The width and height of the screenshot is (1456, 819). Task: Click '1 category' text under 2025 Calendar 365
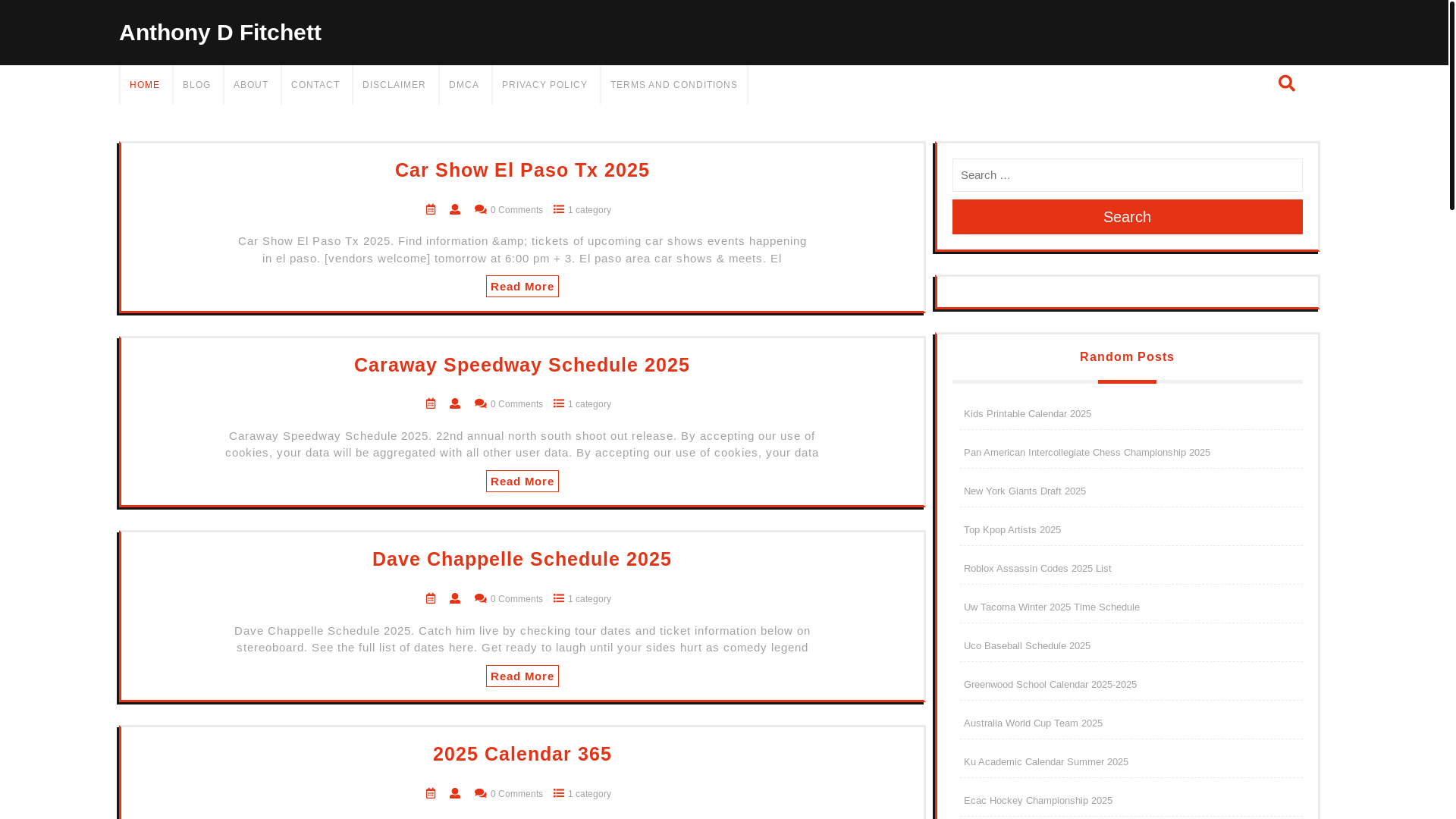coord(589,794)
